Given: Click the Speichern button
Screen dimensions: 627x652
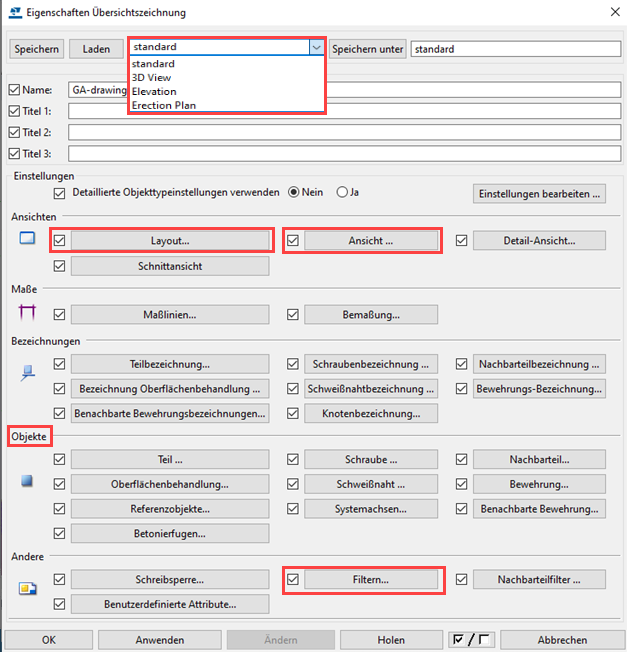Looking at the screenshot, I should 37,49.
